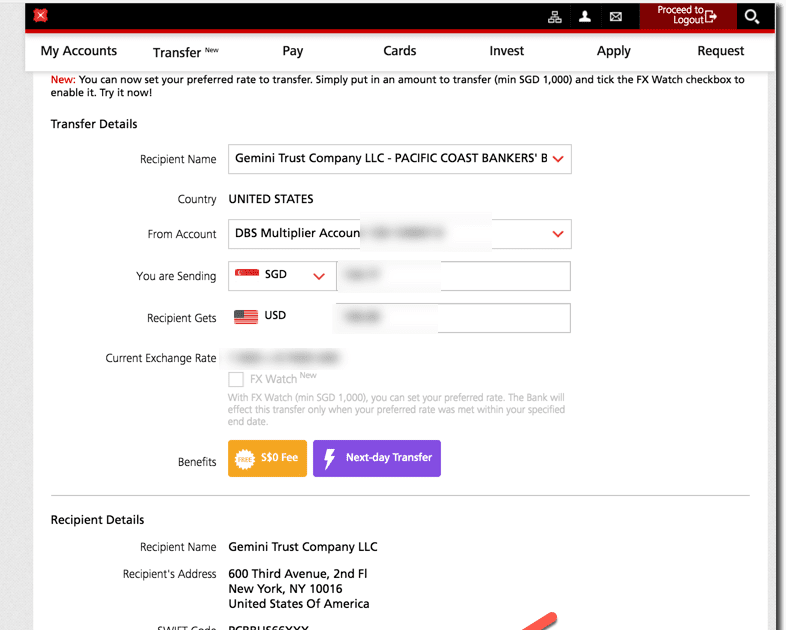The height and width of the screenshot is (630, 786).
Task: Open Transfer menu
Action: pos(185,52)
